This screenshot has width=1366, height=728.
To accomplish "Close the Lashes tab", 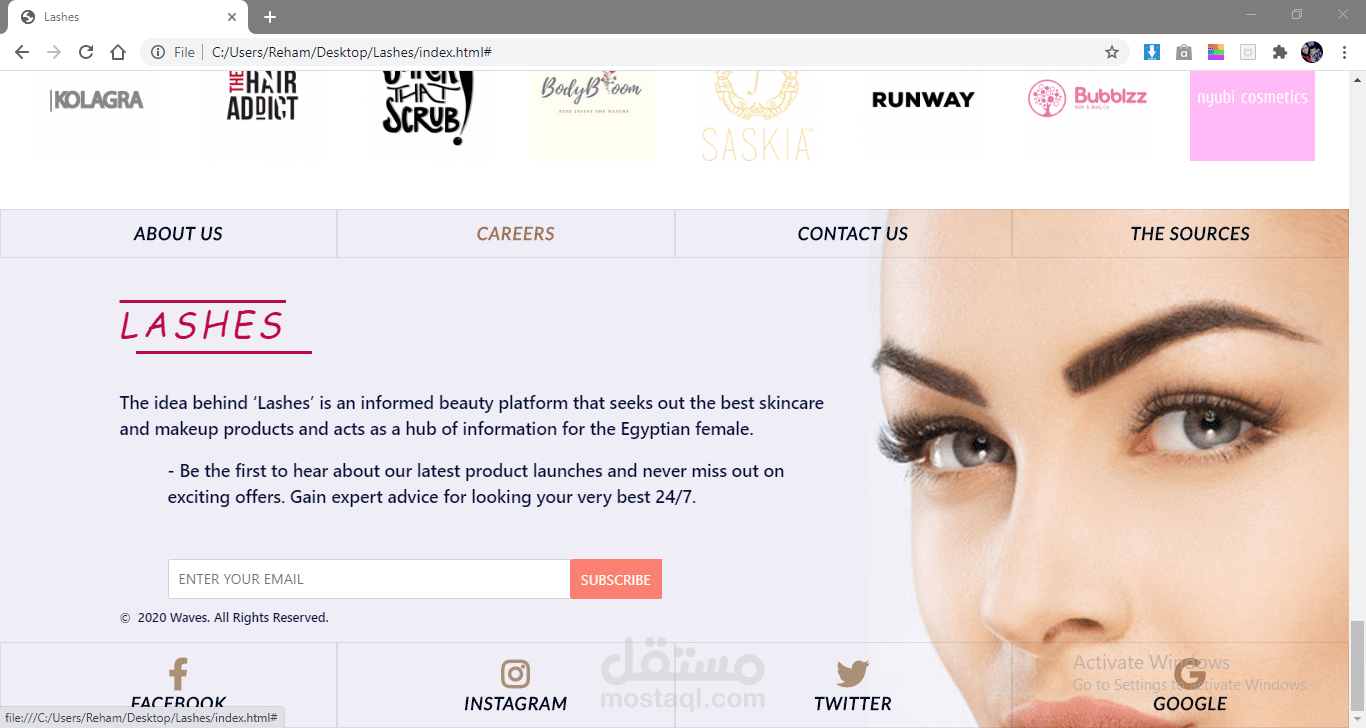I will coord(232,17).
